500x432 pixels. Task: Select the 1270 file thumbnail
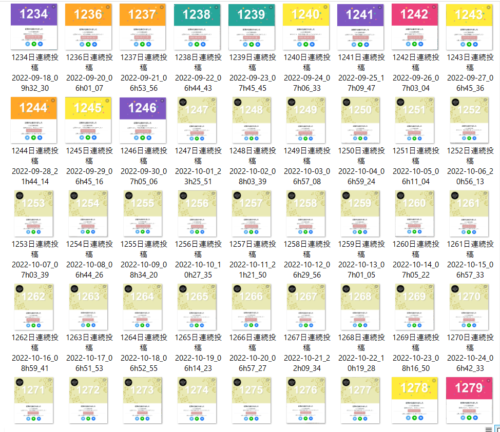469,307
